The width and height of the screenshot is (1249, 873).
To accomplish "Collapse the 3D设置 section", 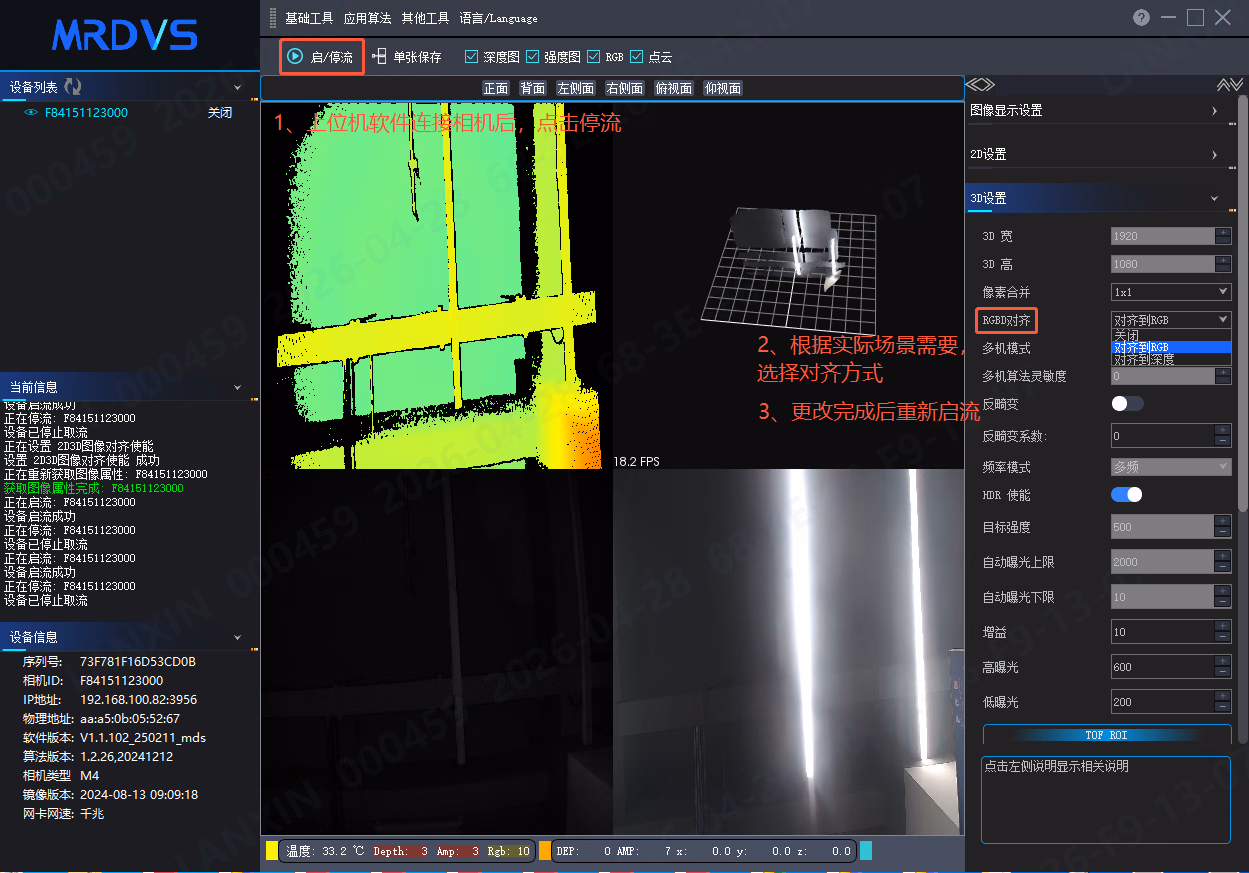I will click(1098, 198).
